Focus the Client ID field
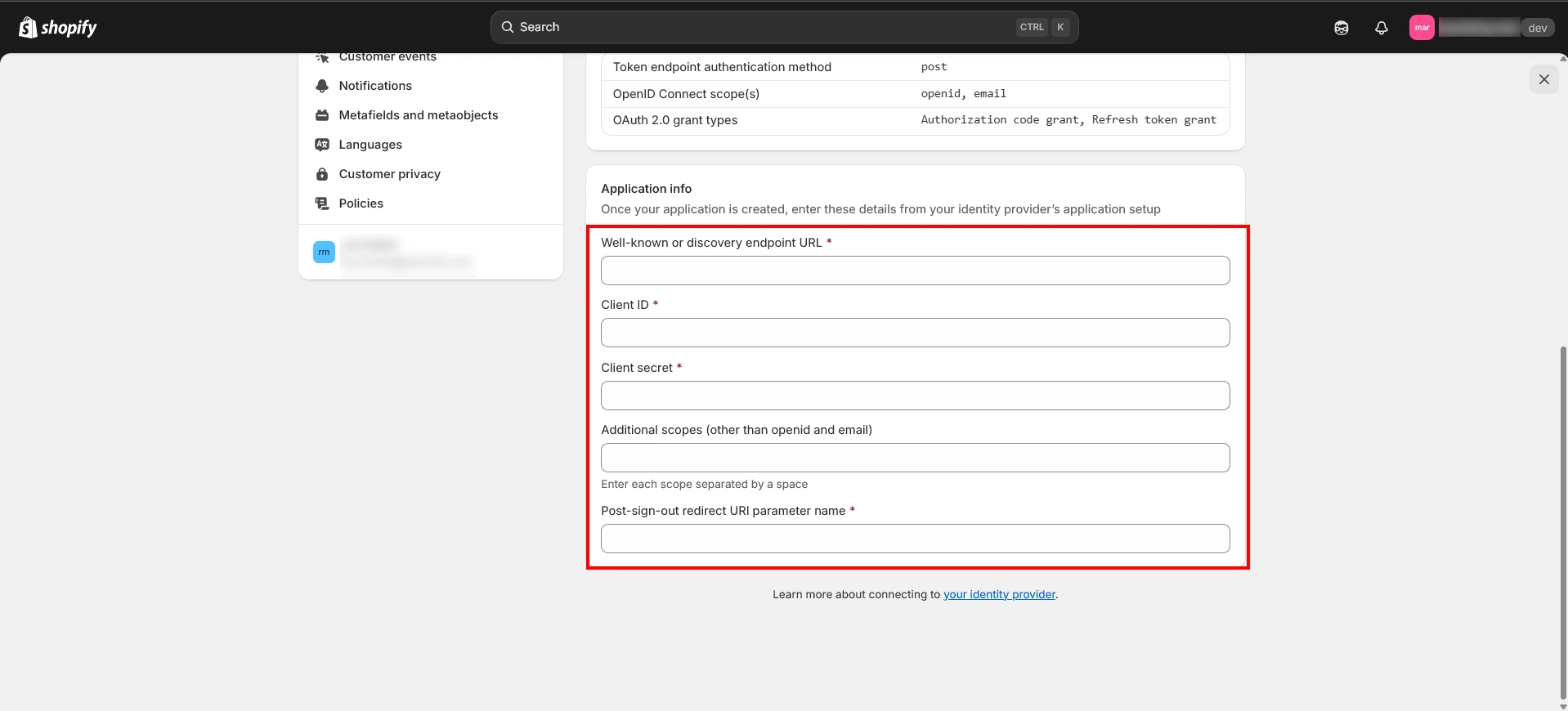Screen dimensions: 1568x711 click(915, 333)
